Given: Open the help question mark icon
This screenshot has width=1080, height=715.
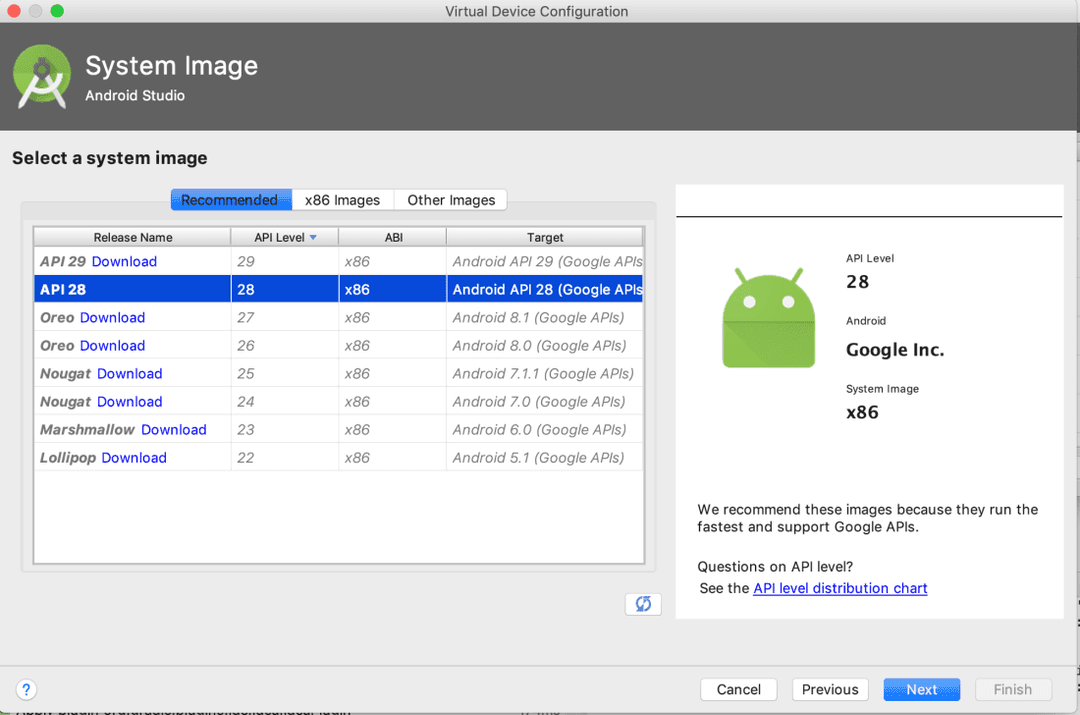Looking at the screenshot, I should (26, 690).
